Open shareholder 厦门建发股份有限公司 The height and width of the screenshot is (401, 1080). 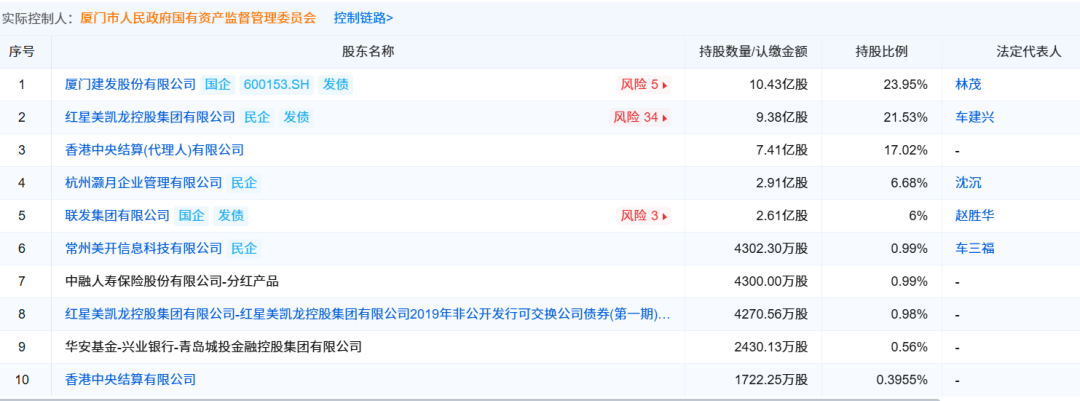tap(130, 85)
